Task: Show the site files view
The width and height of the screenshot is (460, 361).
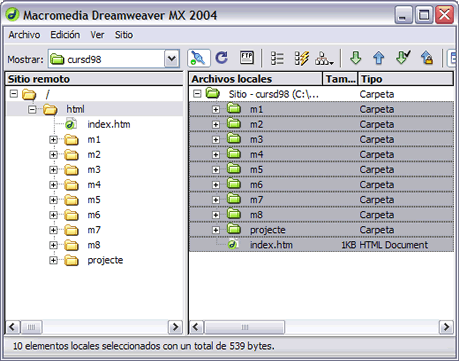Action: click(277, 58)
